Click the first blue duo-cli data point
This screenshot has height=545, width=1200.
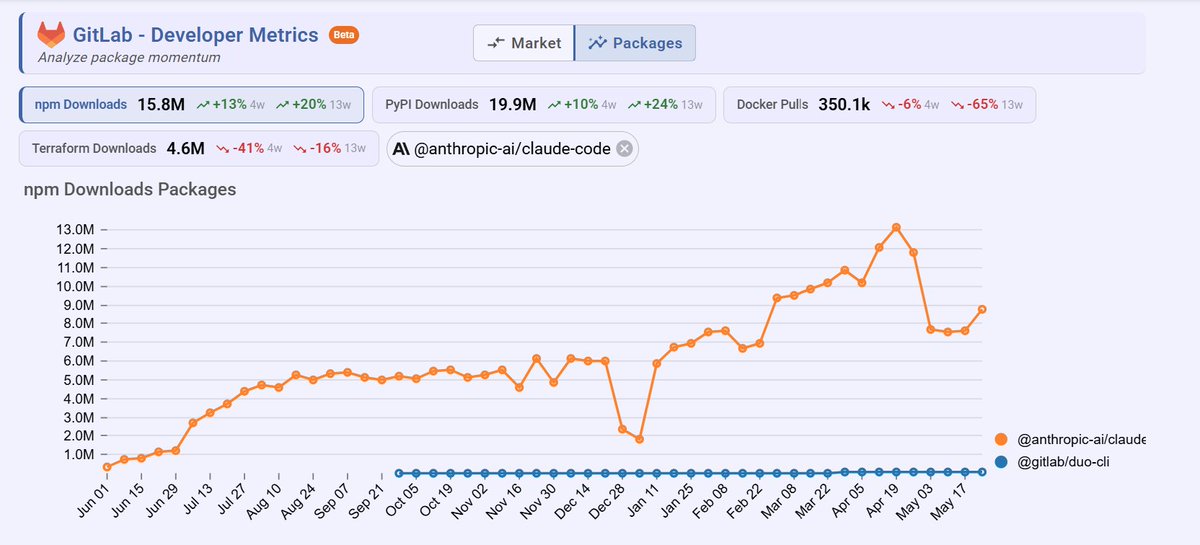pyautogui.click(x=399, y=472)
